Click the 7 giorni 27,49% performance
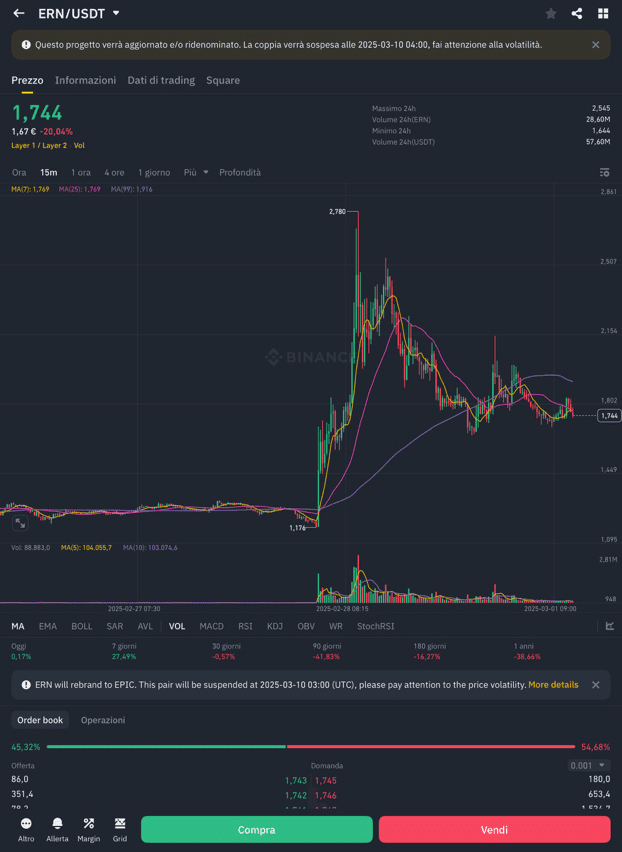 tap(124, 651)
